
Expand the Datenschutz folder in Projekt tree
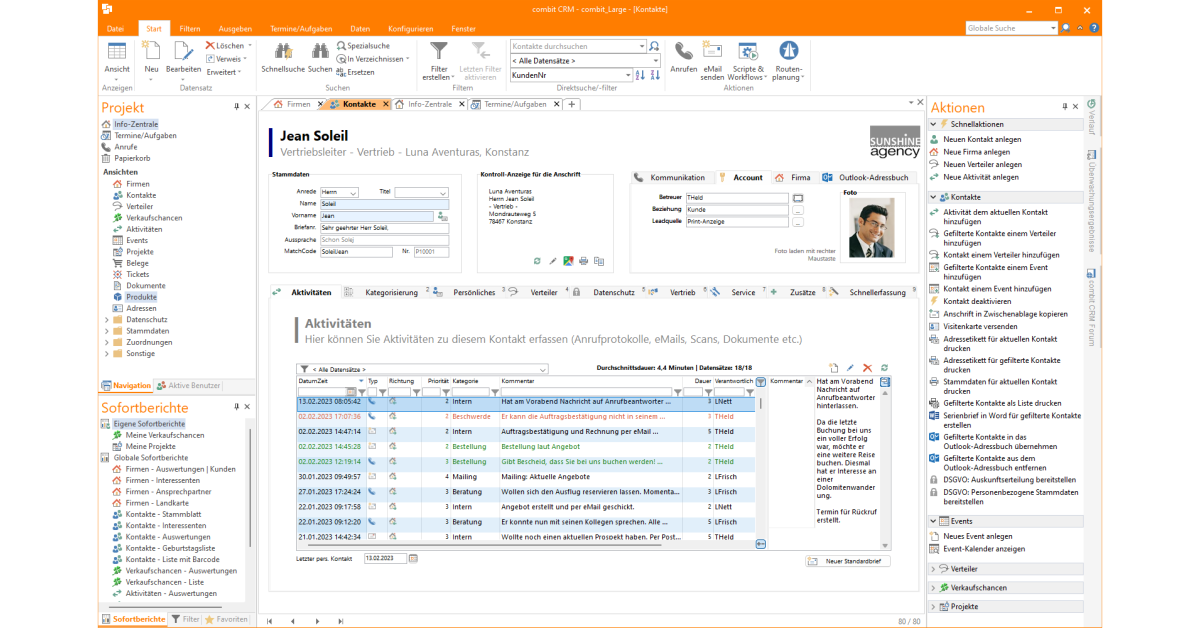click(107, 320)
